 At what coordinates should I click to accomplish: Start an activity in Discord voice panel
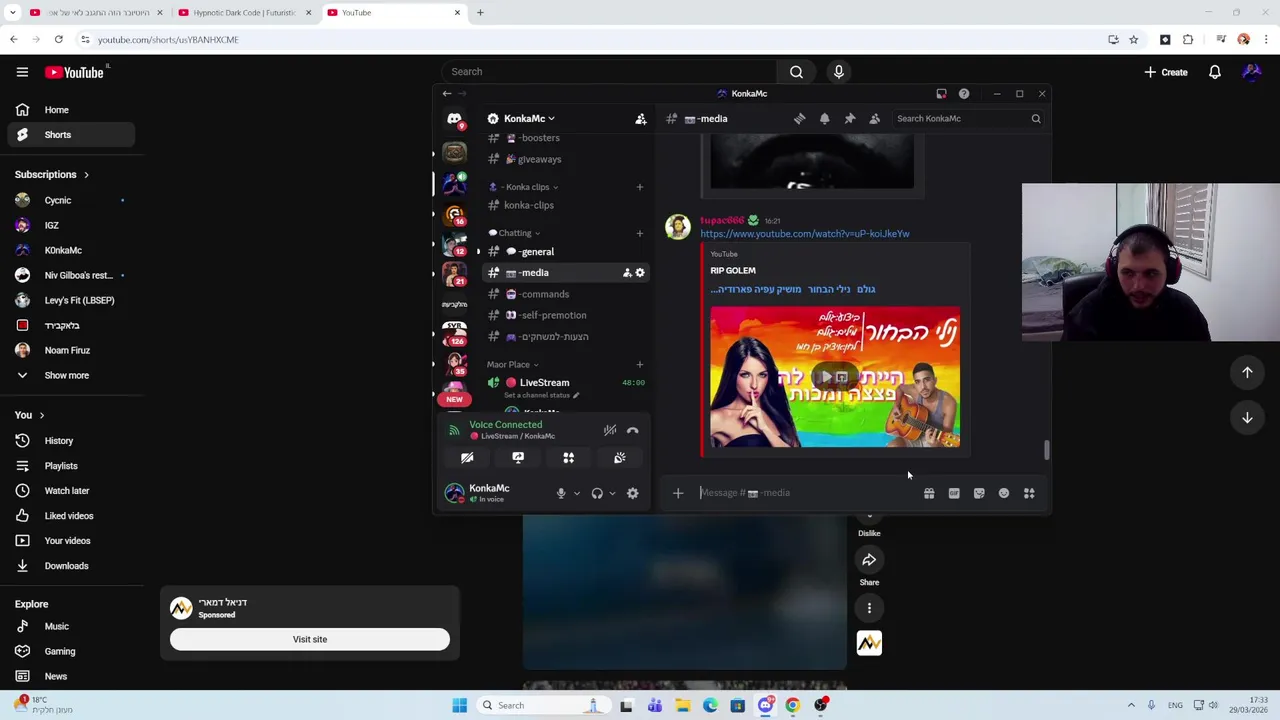(568, 458)
